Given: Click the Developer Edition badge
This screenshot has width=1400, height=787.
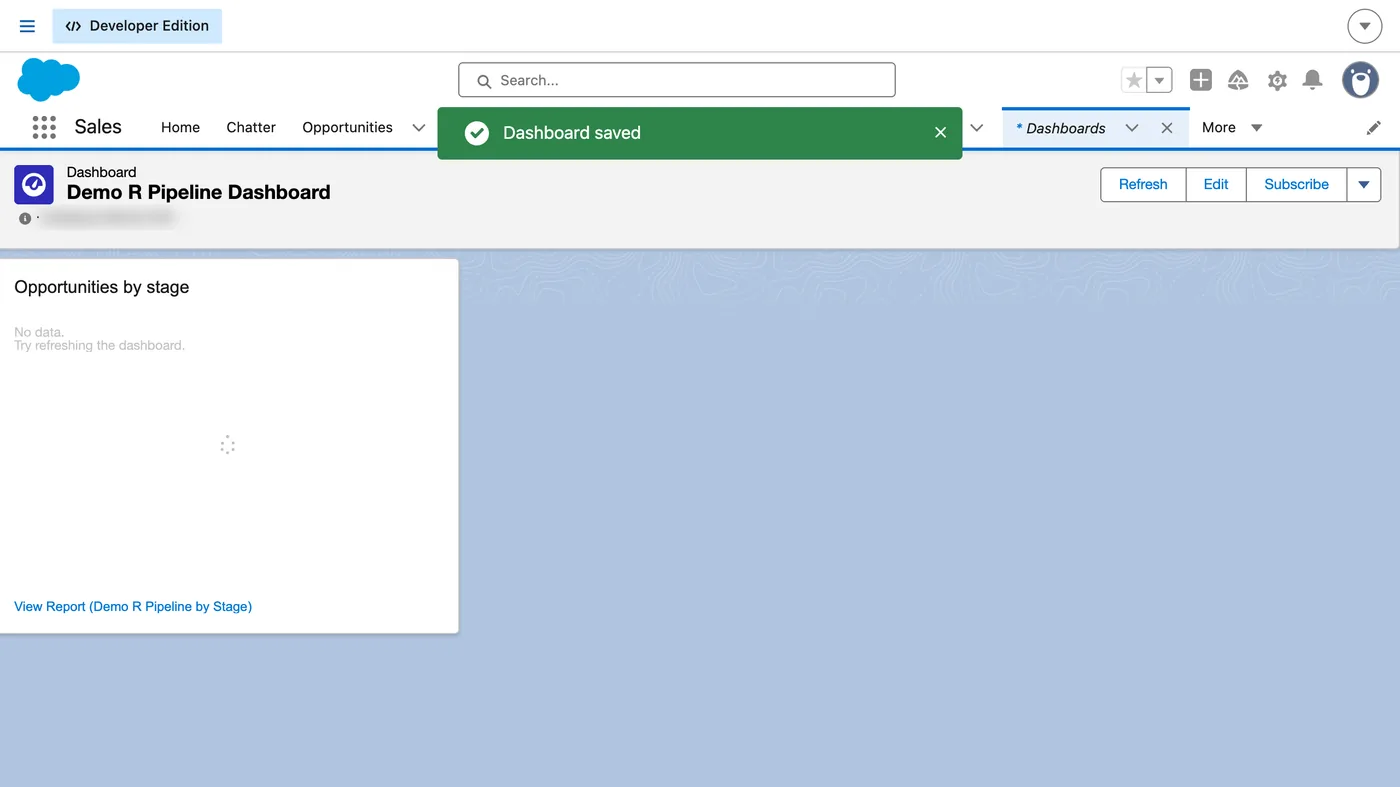Looking at the screenshot, I should pyautogui.click(x=137, y=26).
